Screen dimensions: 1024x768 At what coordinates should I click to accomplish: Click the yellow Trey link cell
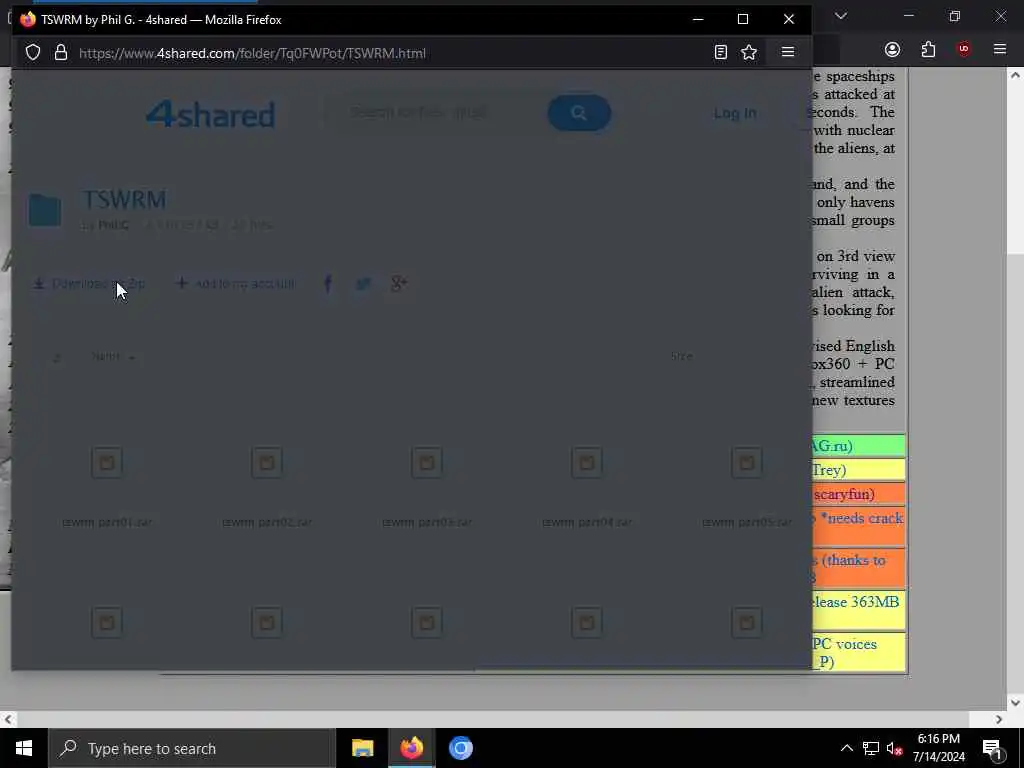pyautogui.click(x=859, y=470)
